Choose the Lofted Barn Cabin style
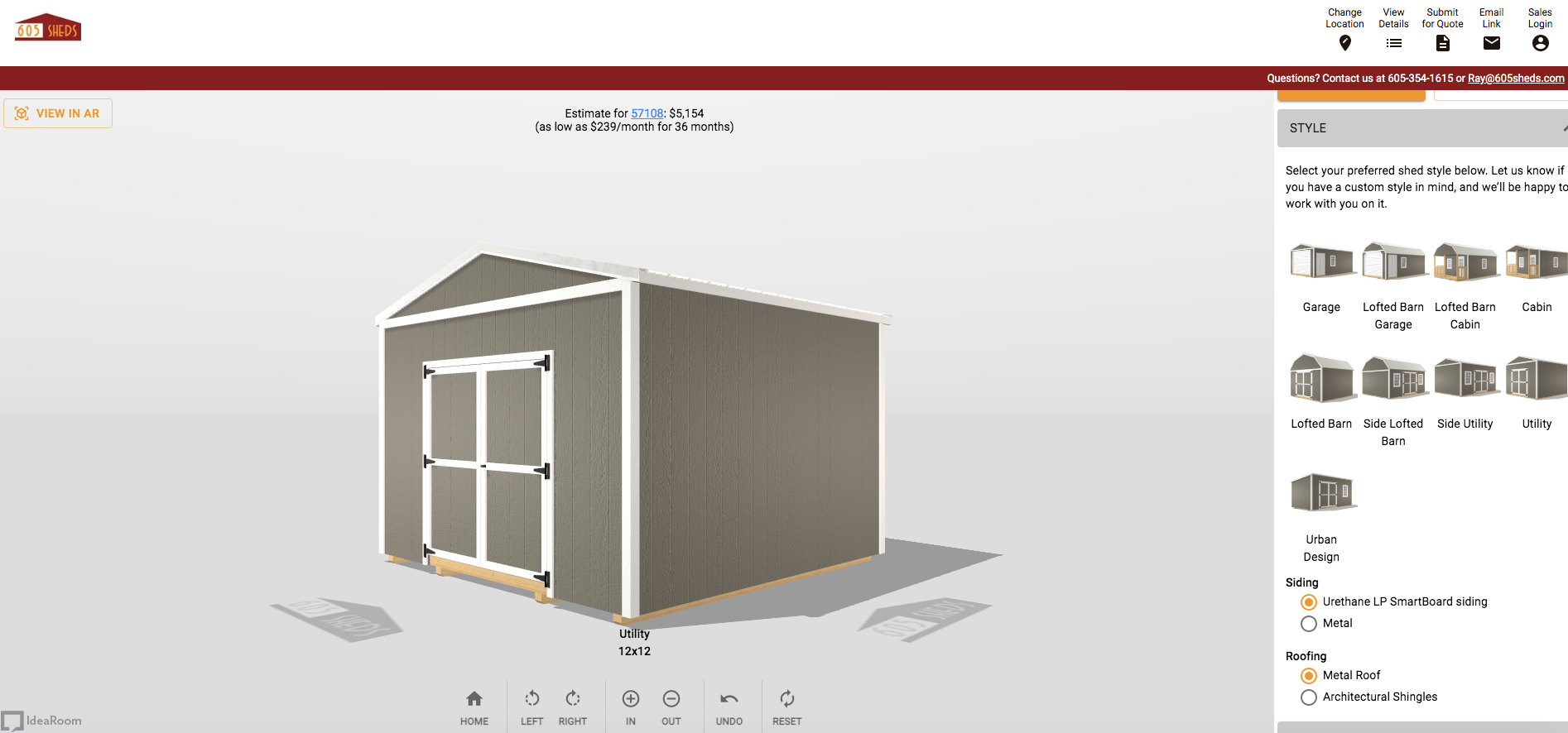This screenshot has height=733, width=1568. point(1465,286)
